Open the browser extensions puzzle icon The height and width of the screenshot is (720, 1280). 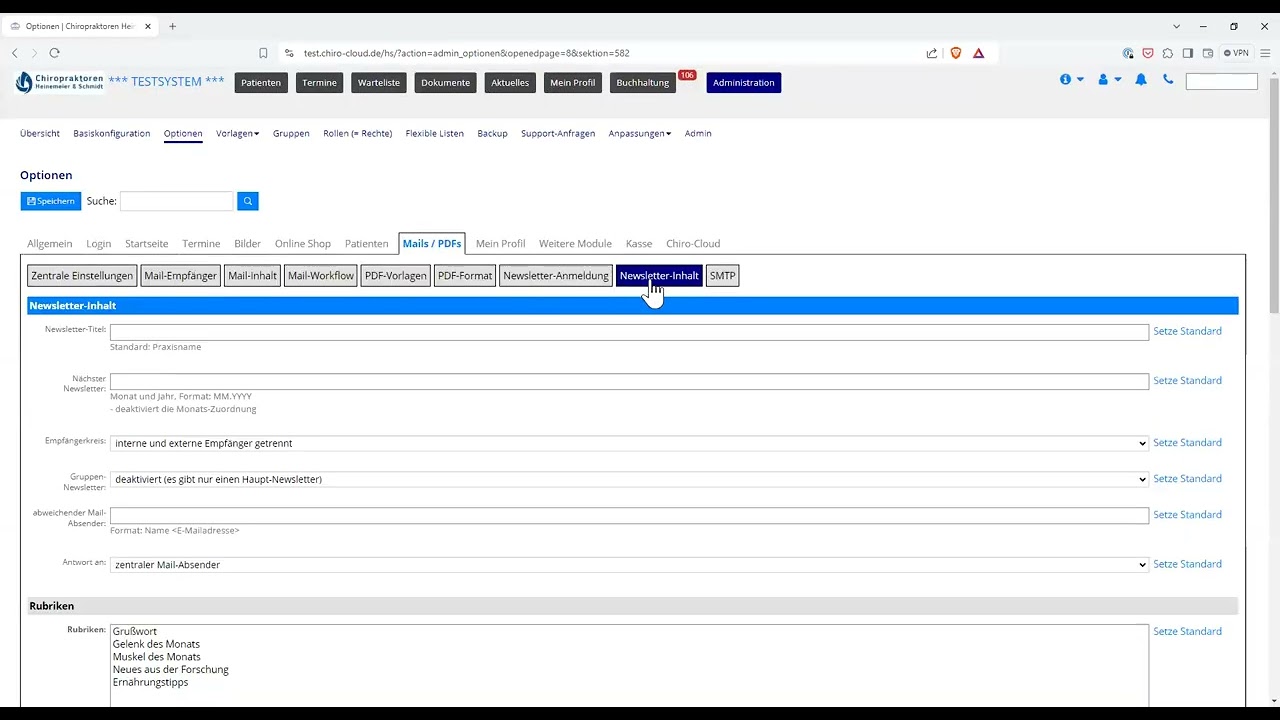point(1167,53)
